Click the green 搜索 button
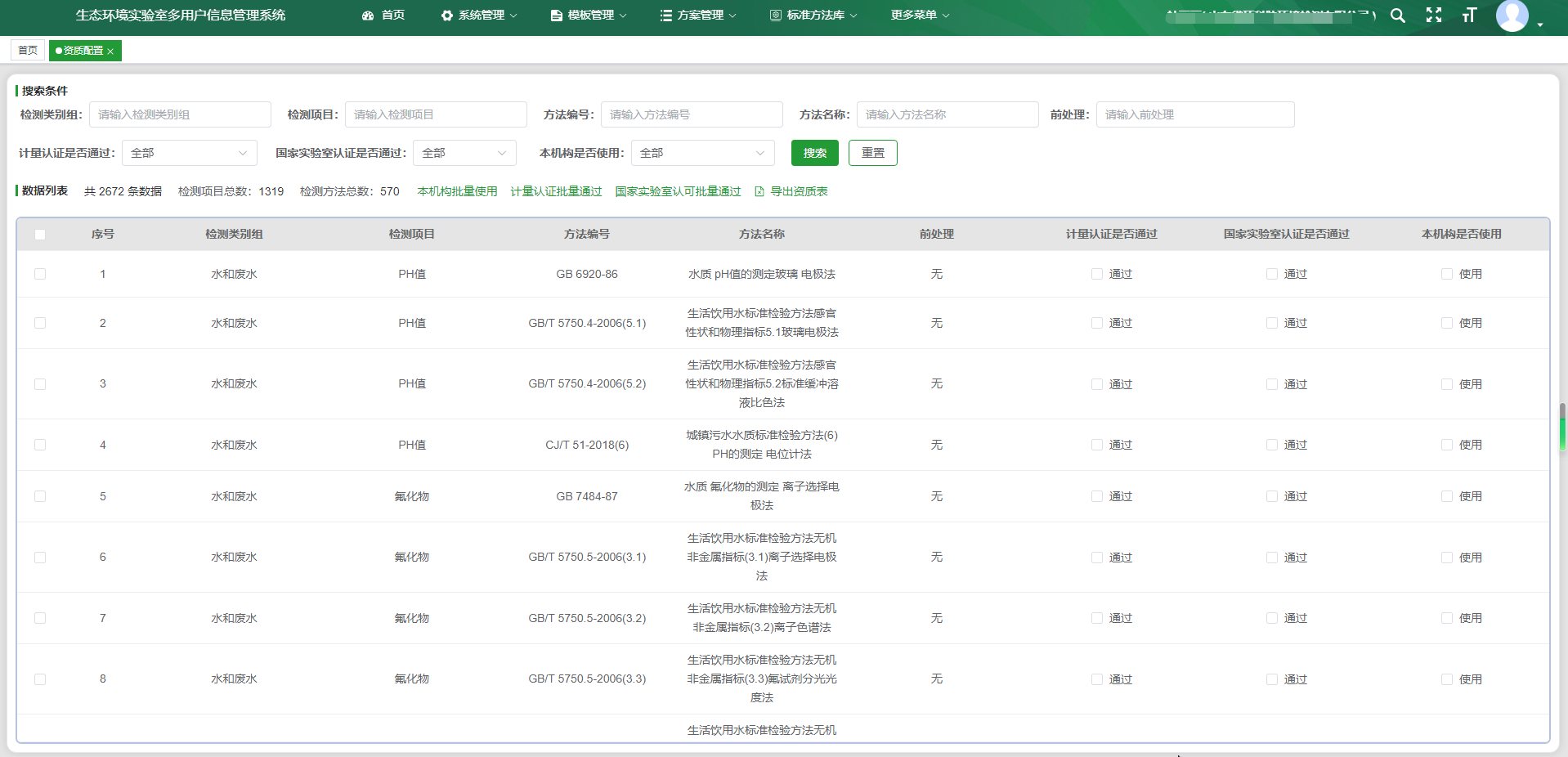 pyautogui.click(x=814, y=153)
